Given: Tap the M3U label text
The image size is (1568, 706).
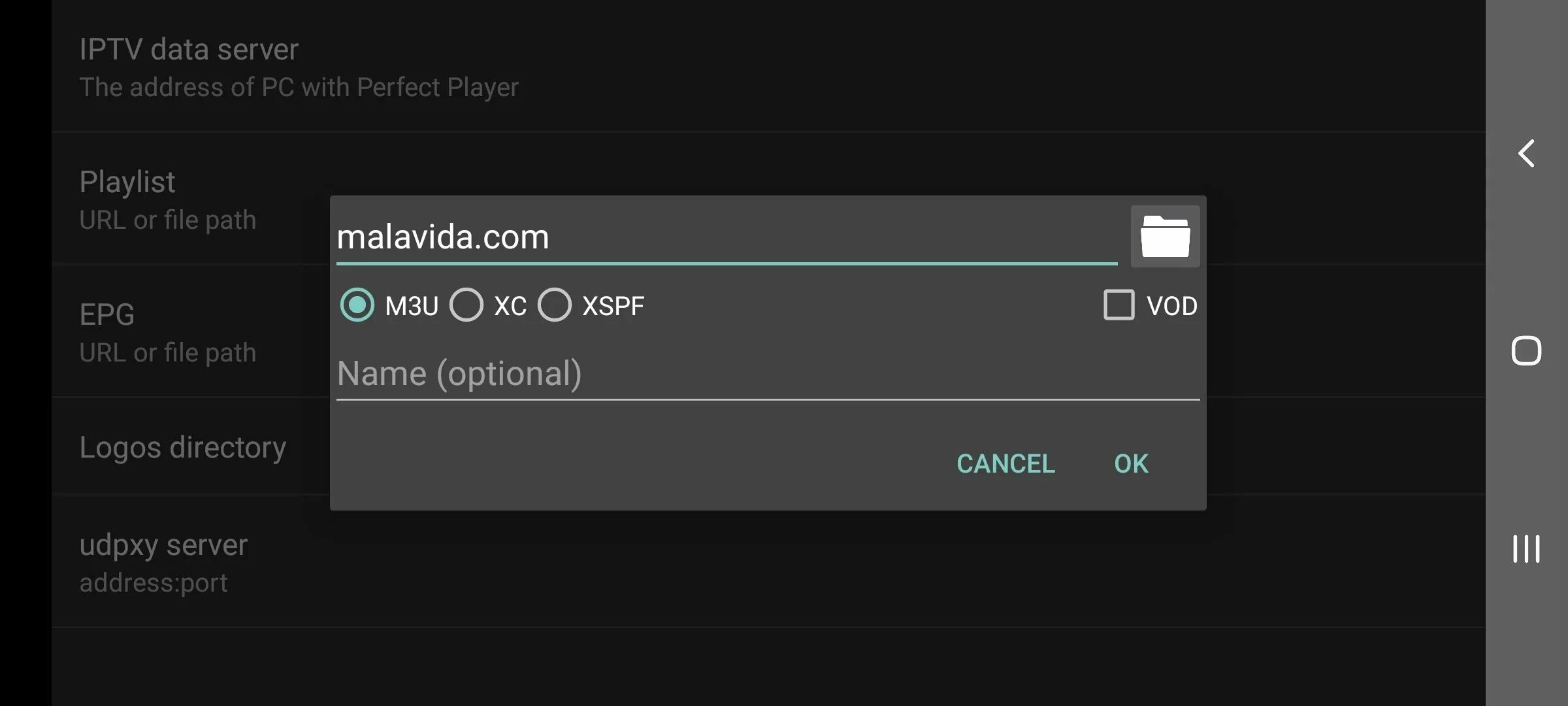Looking at the screenshot, I should pos(412,306).
